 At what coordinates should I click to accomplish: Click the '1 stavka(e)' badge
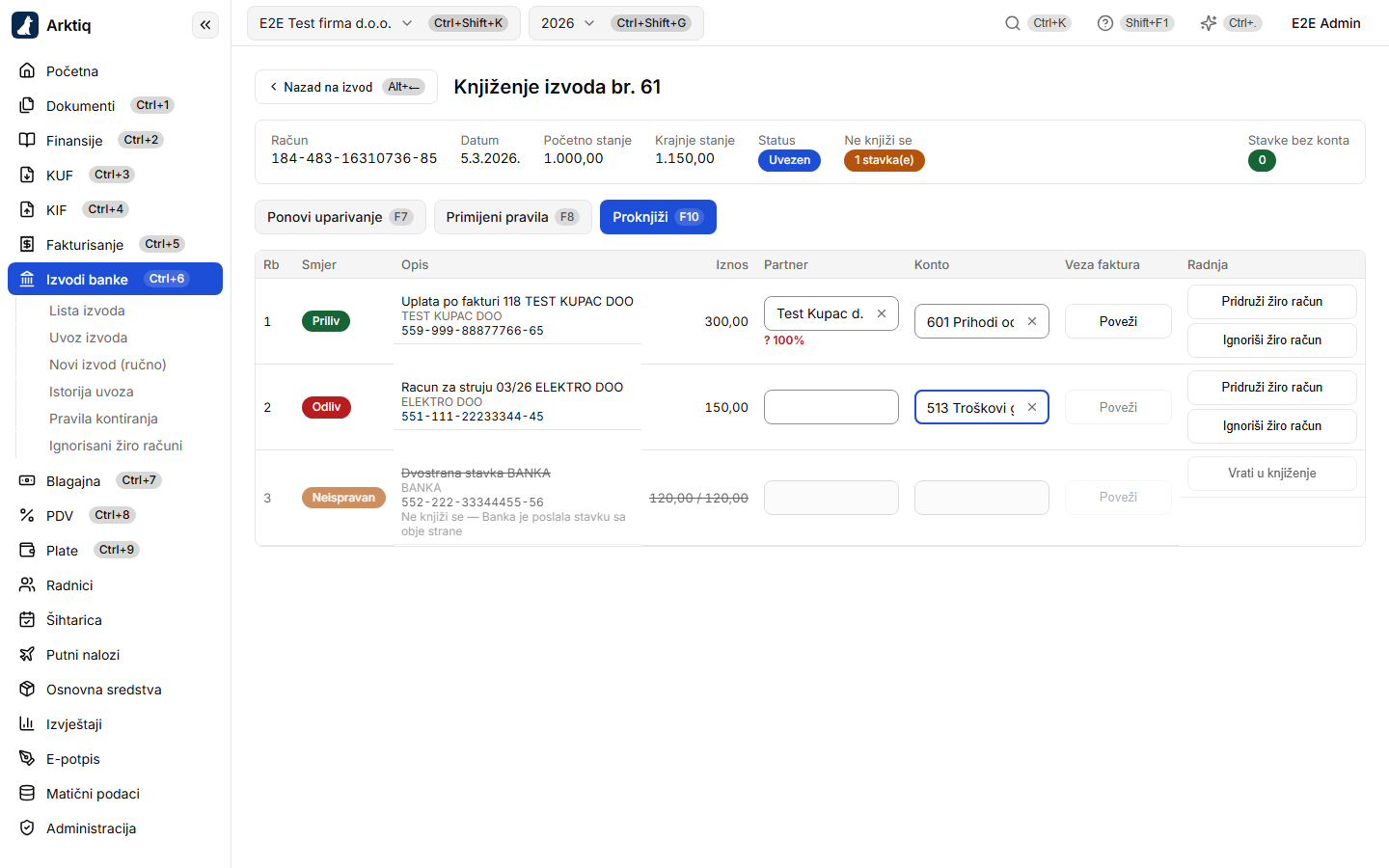coord(885,160)
